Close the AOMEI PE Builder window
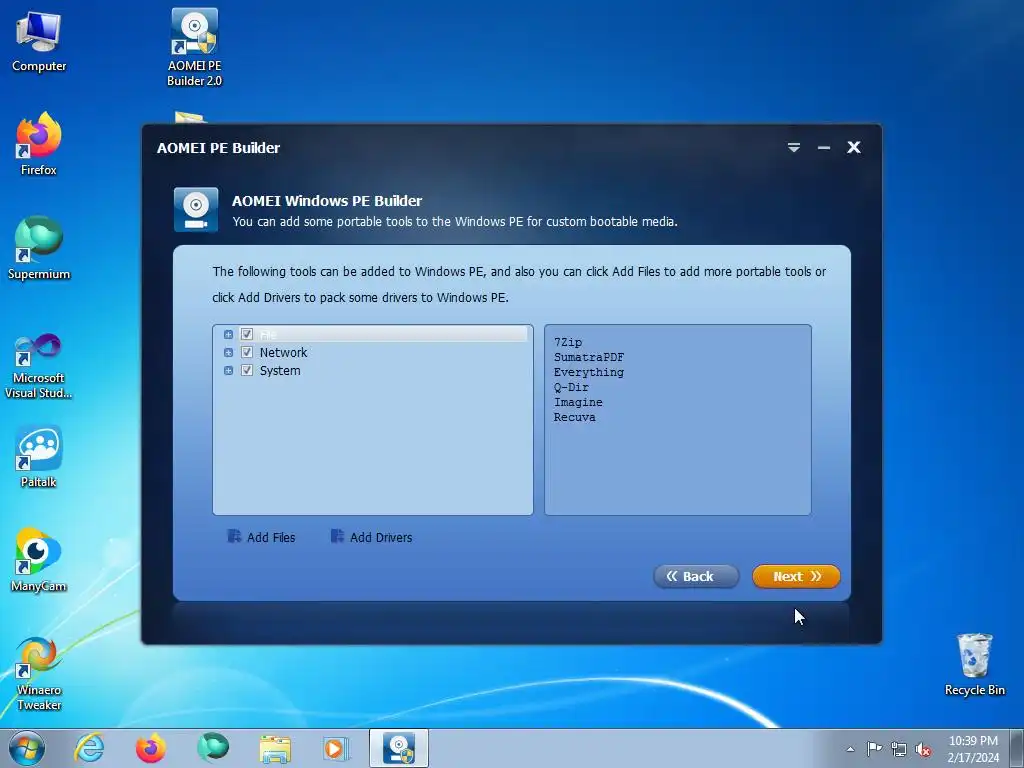Screen dimensions: 1024x768 click(854, 148)
